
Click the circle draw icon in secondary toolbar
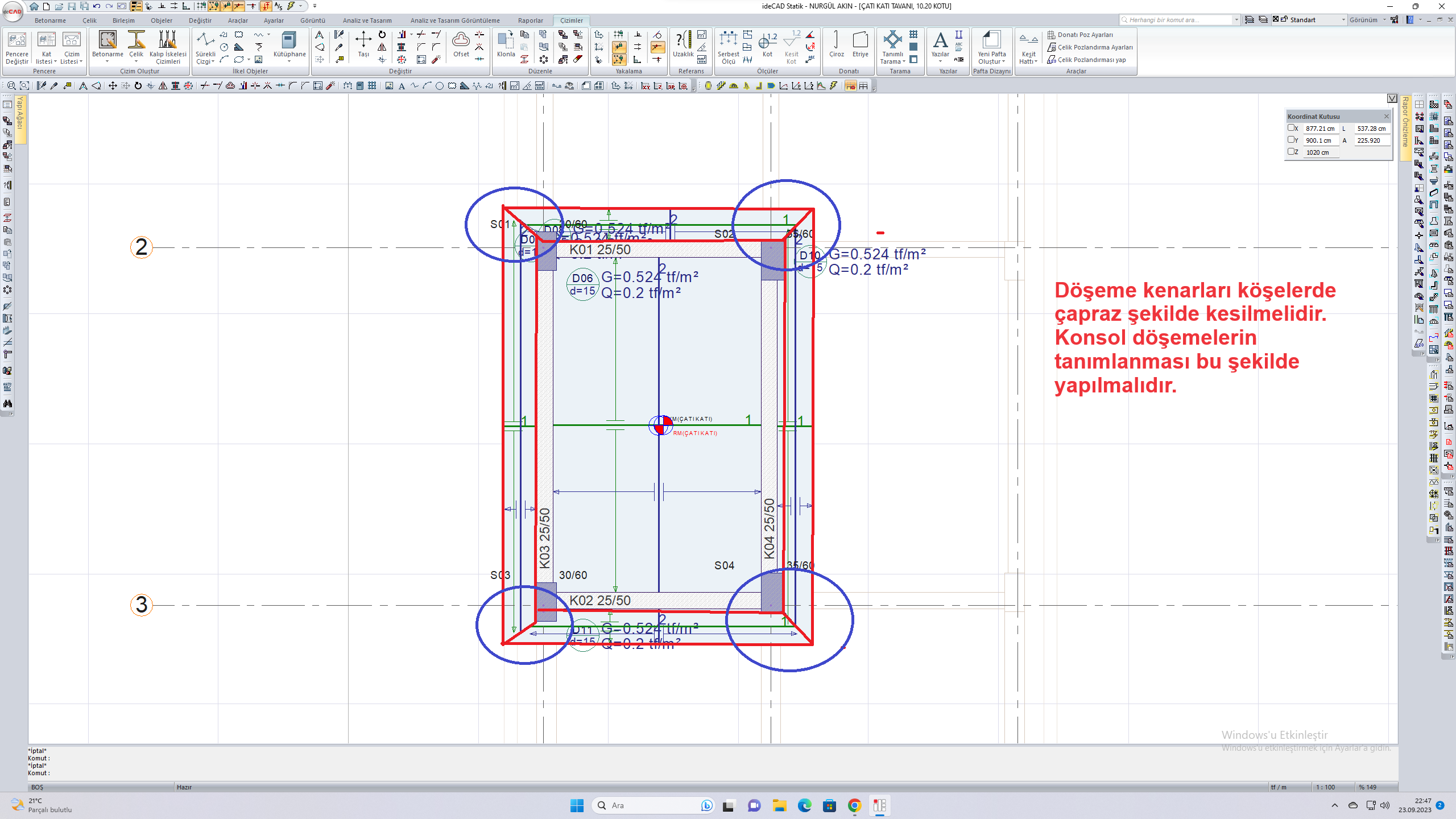[440, 86]
